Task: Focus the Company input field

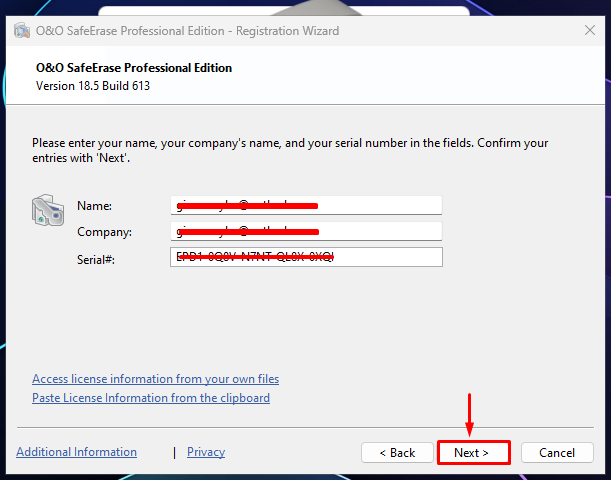Action: pos(306,231)
